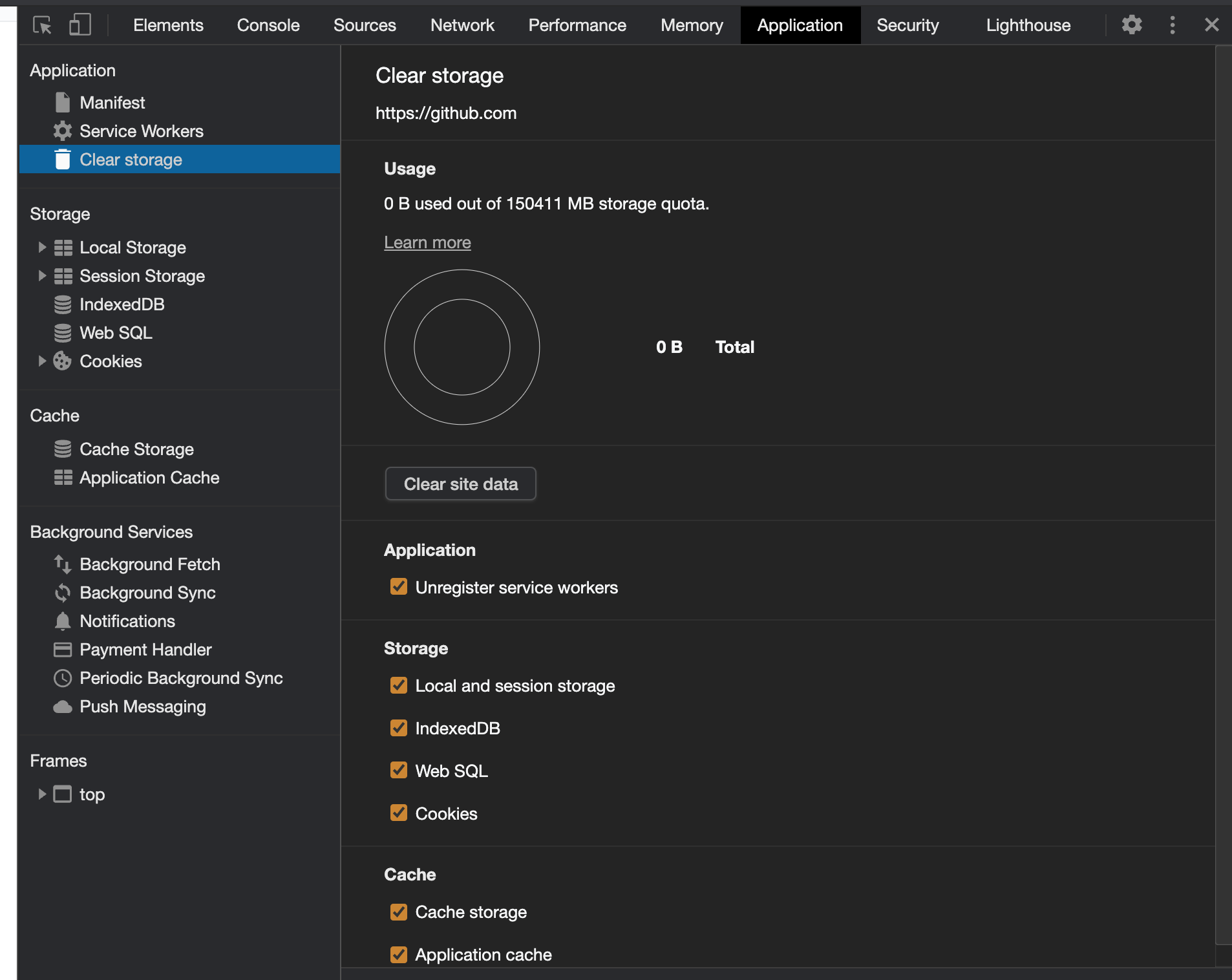The width and height of the screenshot is (1232, 980).
Task: Open the Security tab
Action: point(908,25)
